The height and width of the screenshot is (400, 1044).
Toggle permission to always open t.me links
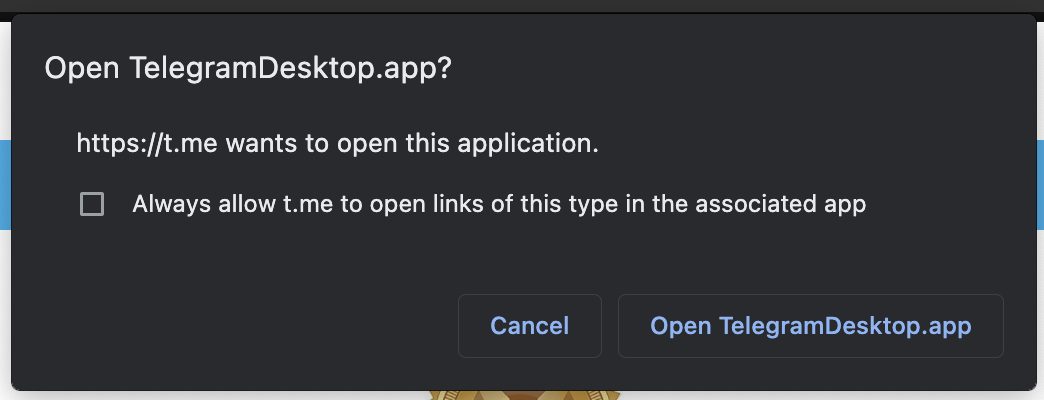92,204
